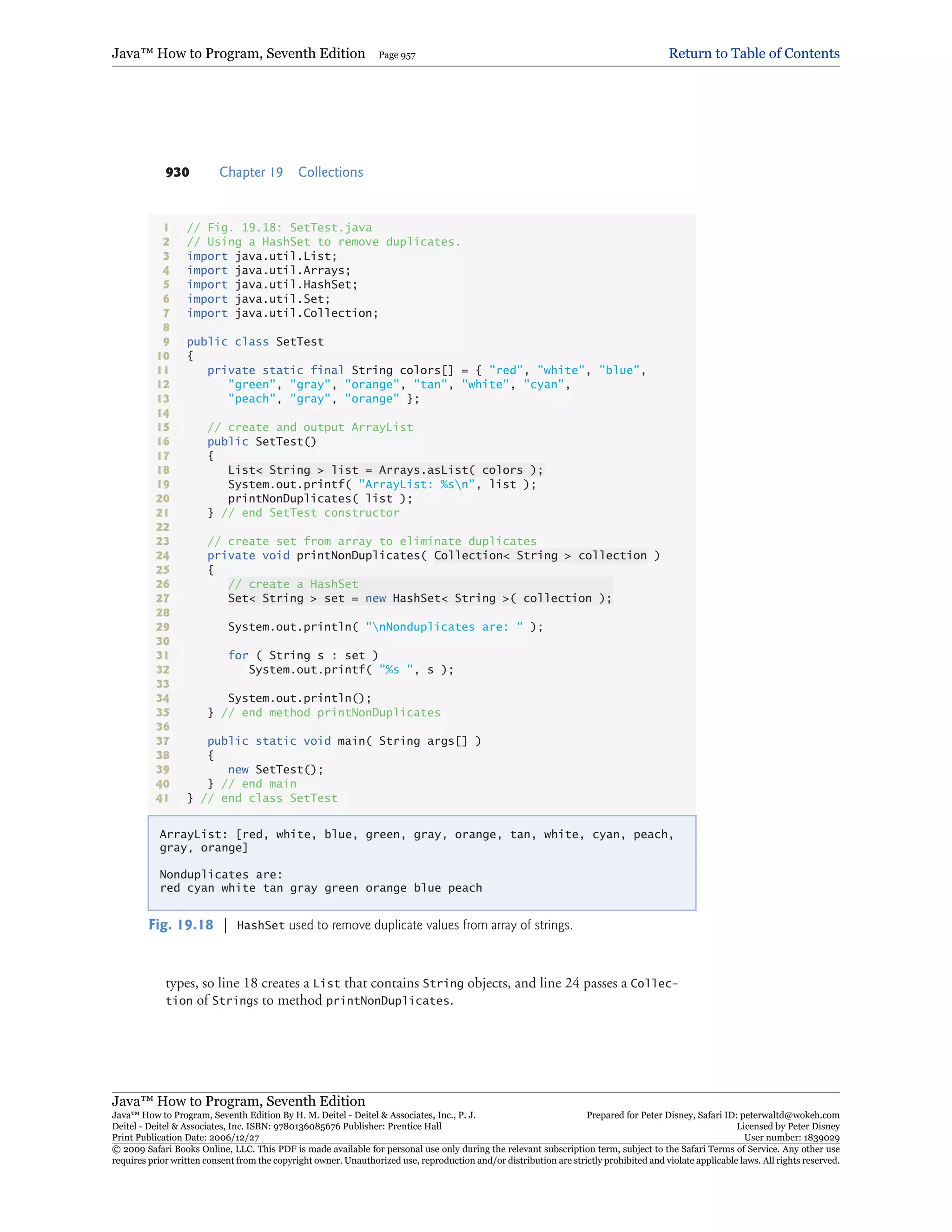Click the highlighted Collection< String > collection parameter

(x=540, y=555)
